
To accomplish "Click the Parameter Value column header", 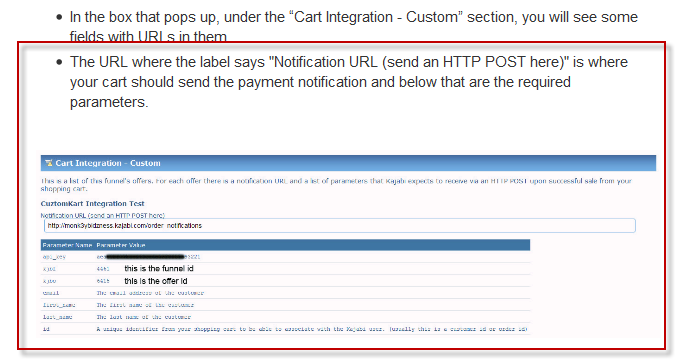I will coord(121,245).
